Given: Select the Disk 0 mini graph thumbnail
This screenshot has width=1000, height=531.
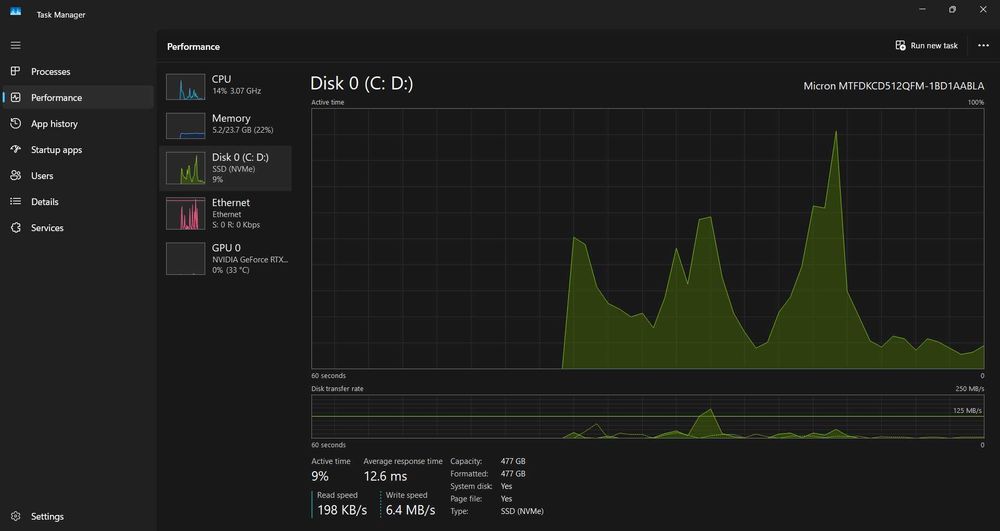Looking at the screenshot, I should tap(186, 168).
